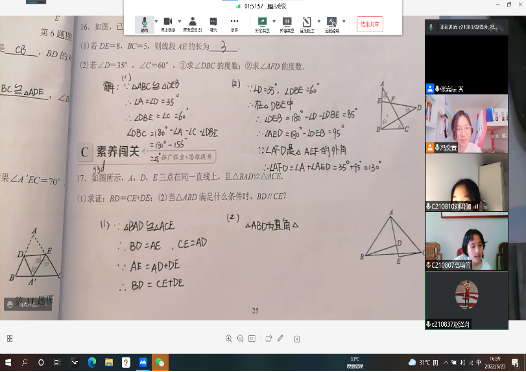This screenshot has height=372, width=526.
Task: Open Microsoft Edge from the taskbar
Action: click(92, 363)
